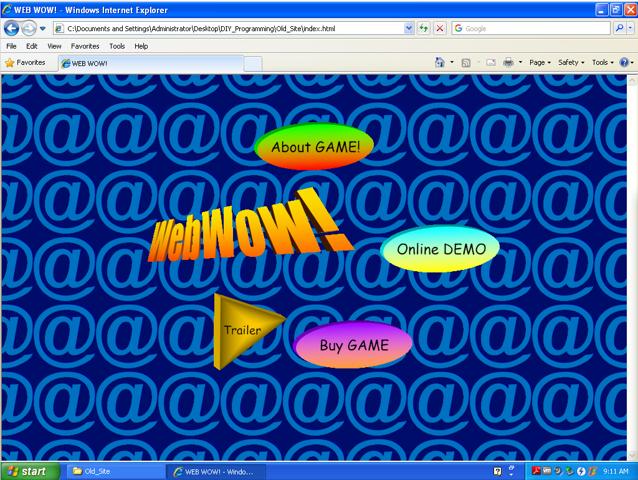Click the RSS feeds icon
The width and height of the screenshot is (638, 480).
pyautogui.click(x=466, y=63)
